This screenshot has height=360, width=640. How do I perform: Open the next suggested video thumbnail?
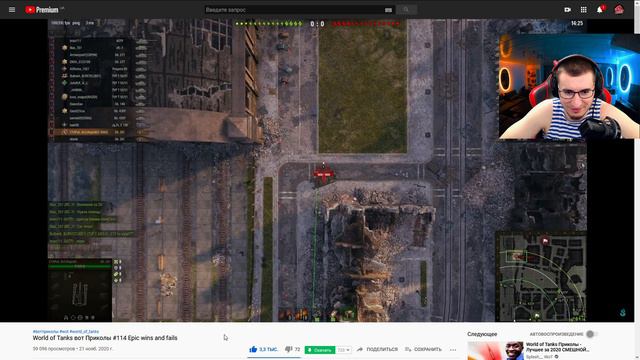click(496, 351)
